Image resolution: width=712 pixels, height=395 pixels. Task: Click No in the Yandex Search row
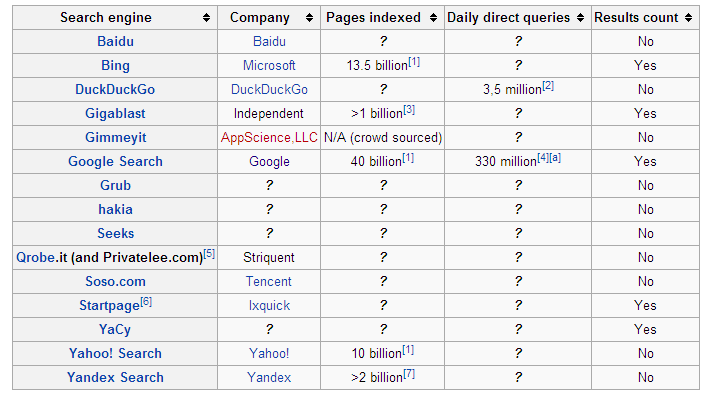tap(646, 378)
